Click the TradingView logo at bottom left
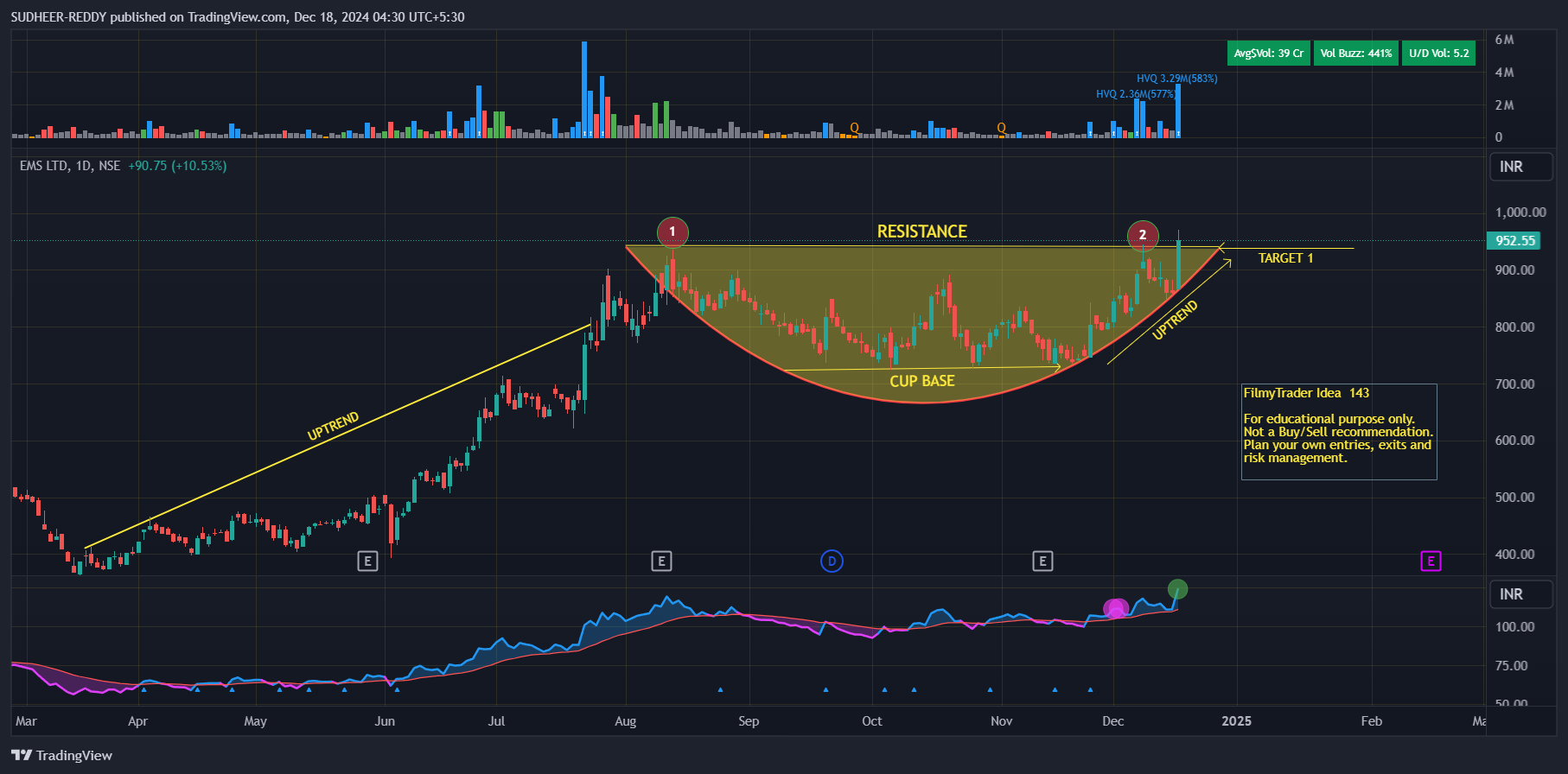The image size is (1568, 774). click(62, 755)
